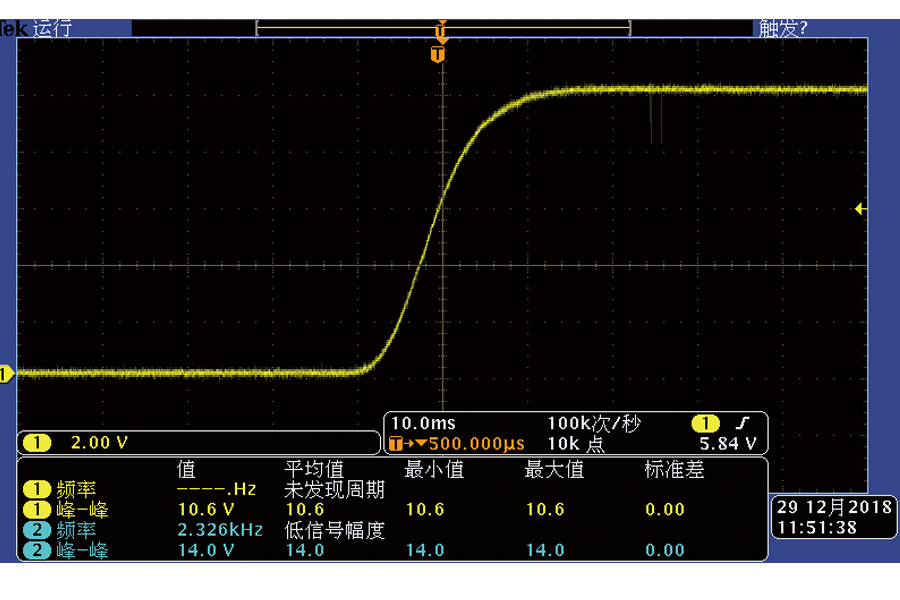900x600 pixels.
Task: Click the 触发? trigger status label
Action: coord(783,28)
